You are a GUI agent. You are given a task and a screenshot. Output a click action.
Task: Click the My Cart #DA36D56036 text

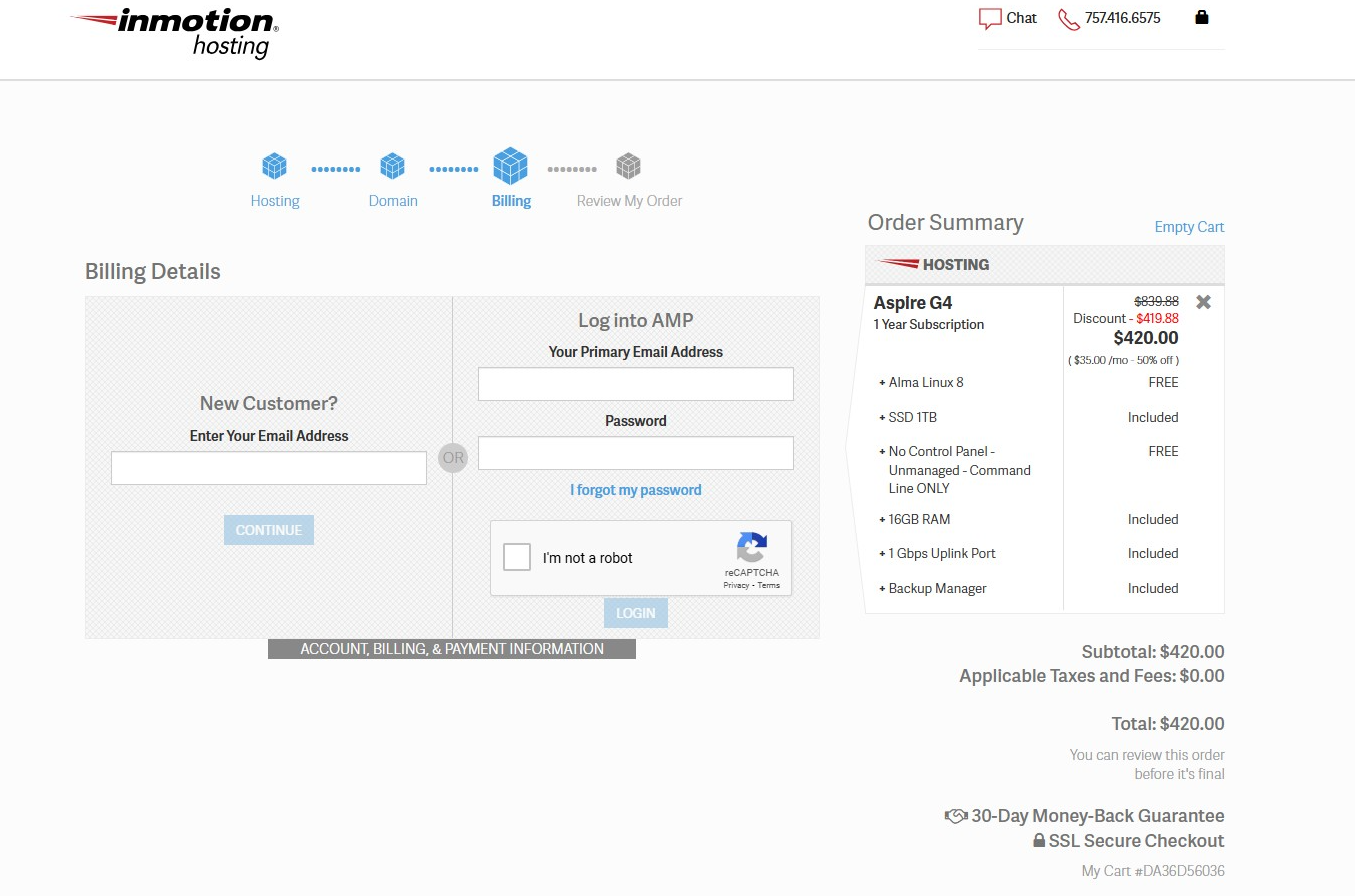click(x=1153, y=871)
